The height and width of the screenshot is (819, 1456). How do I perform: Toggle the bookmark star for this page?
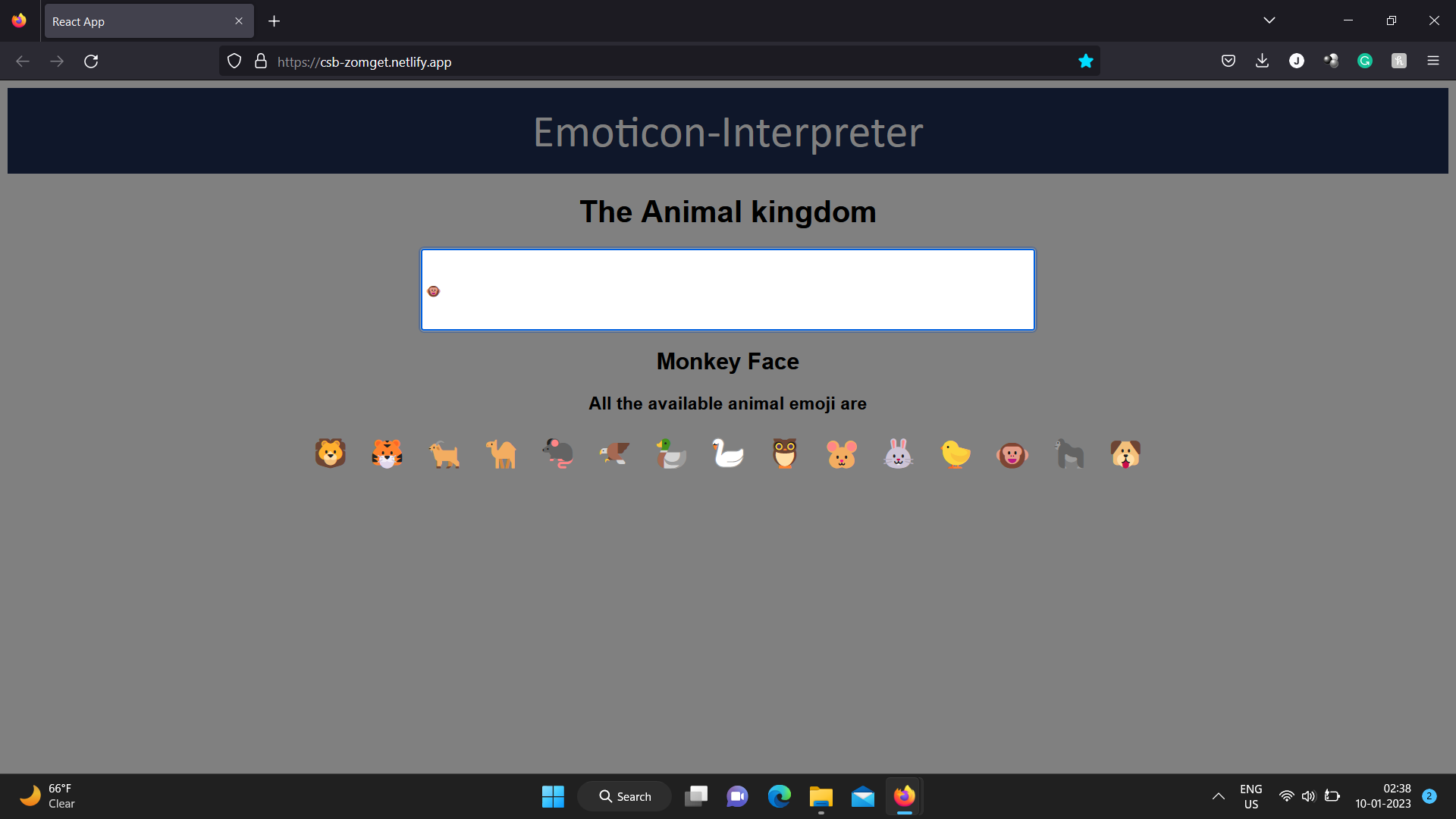(1086, 61)
